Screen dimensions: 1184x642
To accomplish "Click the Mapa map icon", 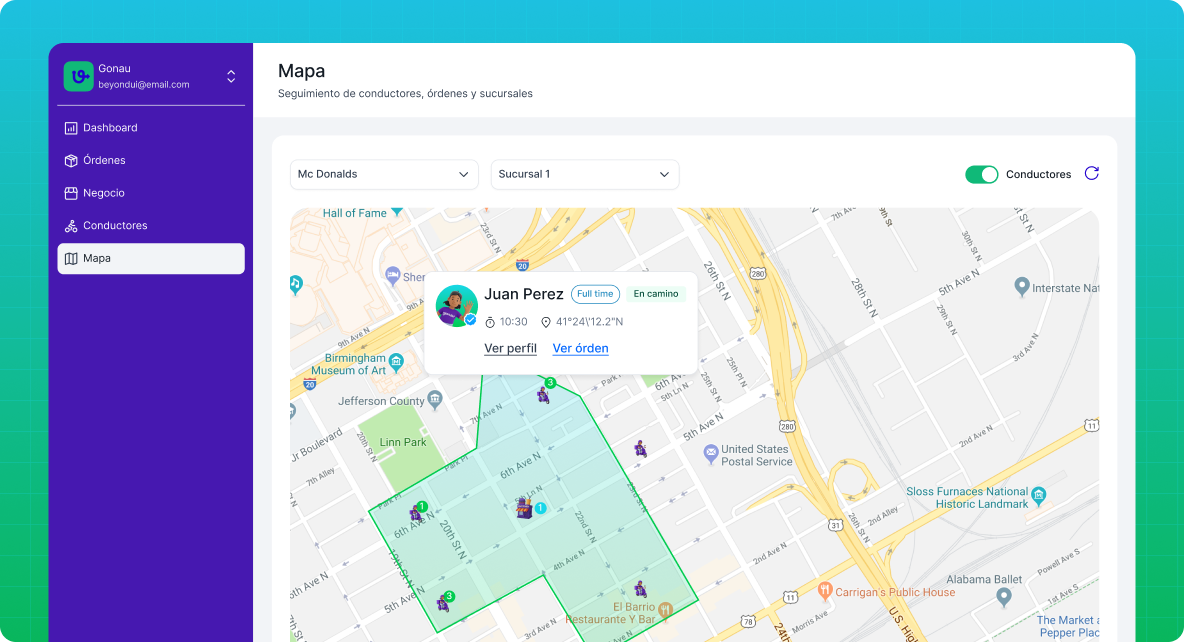I will (71, 258).
